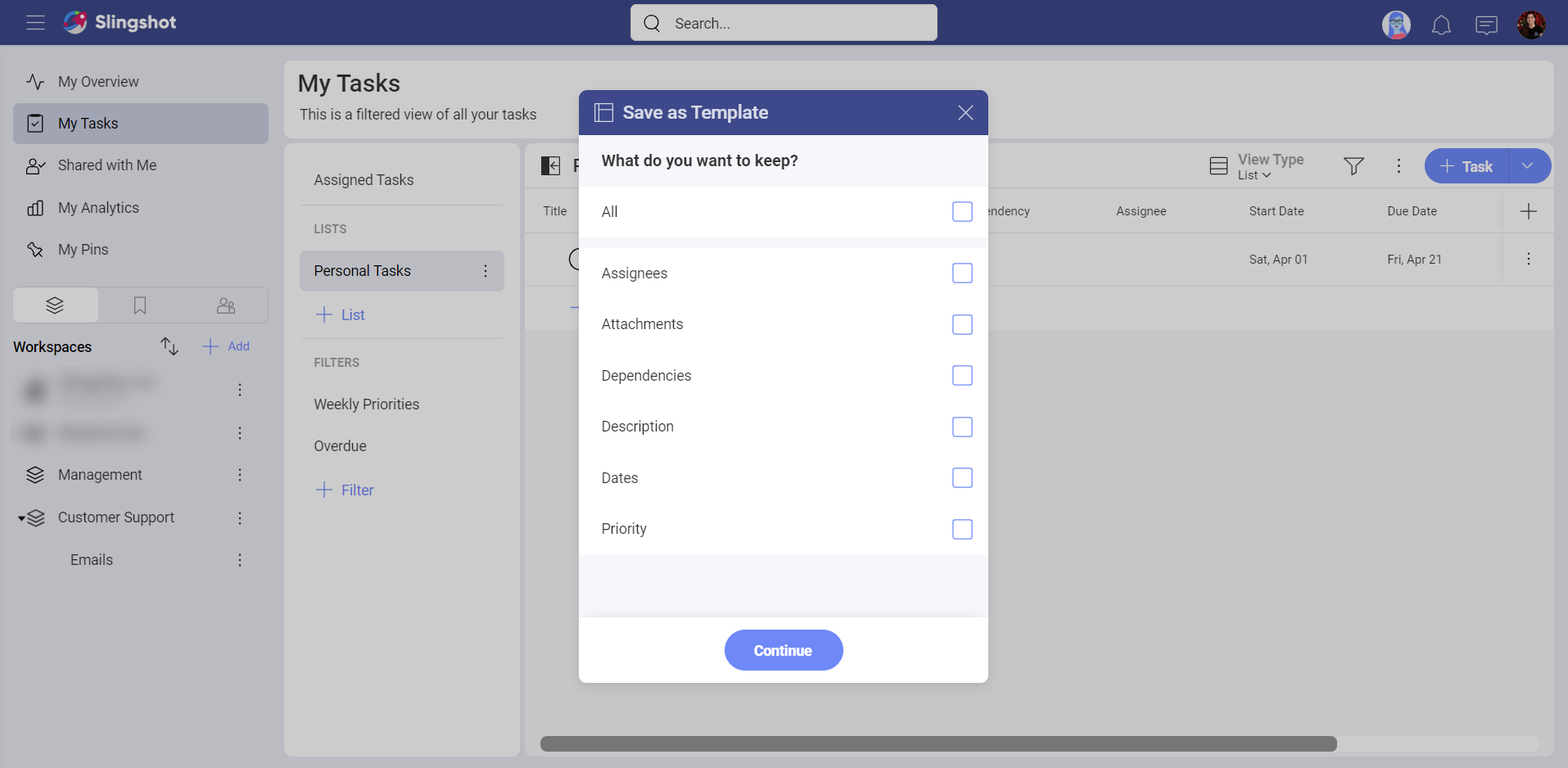Click the hamburger menu icon
This screenshot has height=768, width=1568.
pyautogui.click(x=35, y=22)
